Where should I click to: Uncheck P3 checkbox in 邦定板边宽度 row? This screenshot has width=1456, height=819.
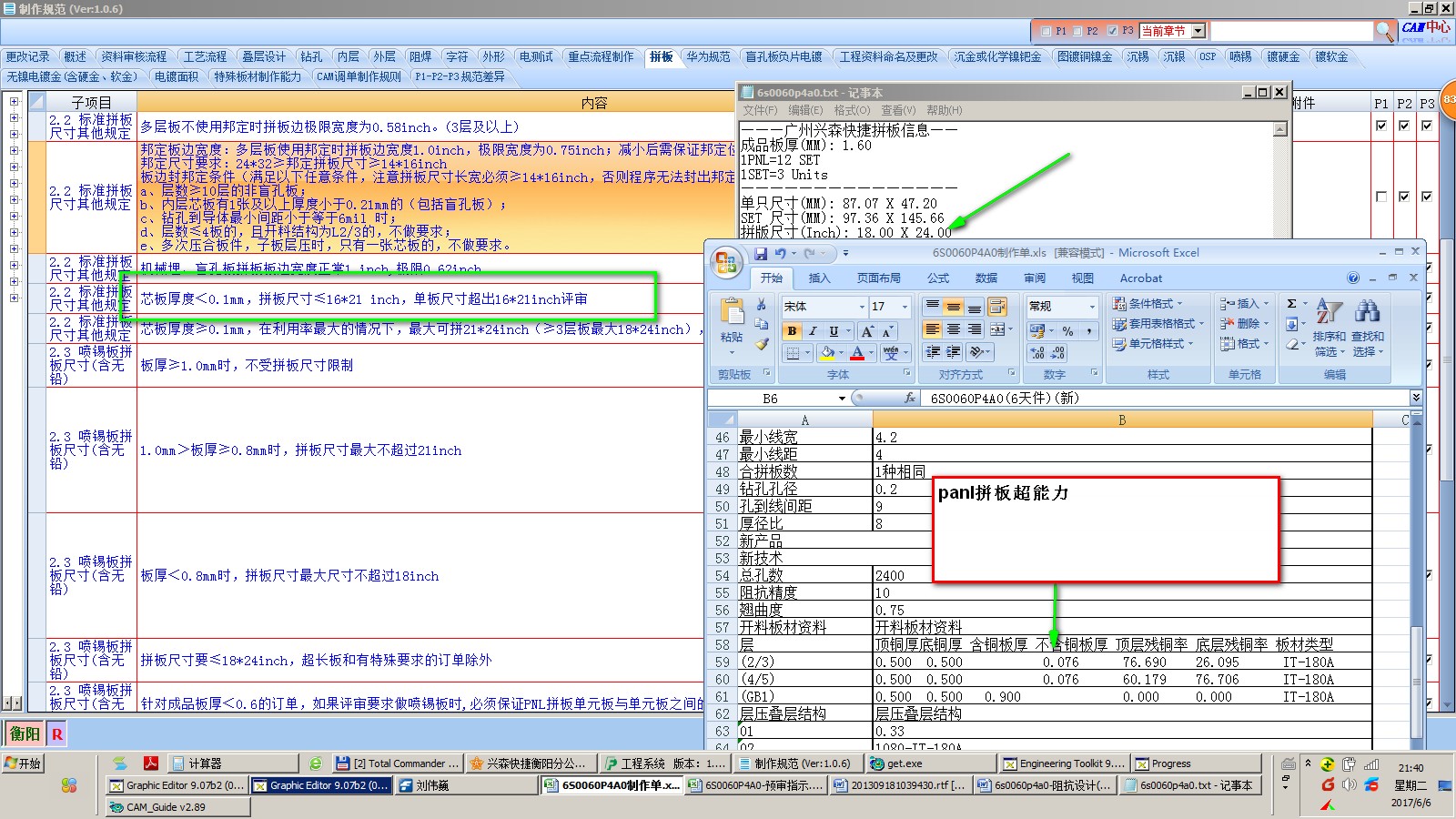(x=1427, y=197)
